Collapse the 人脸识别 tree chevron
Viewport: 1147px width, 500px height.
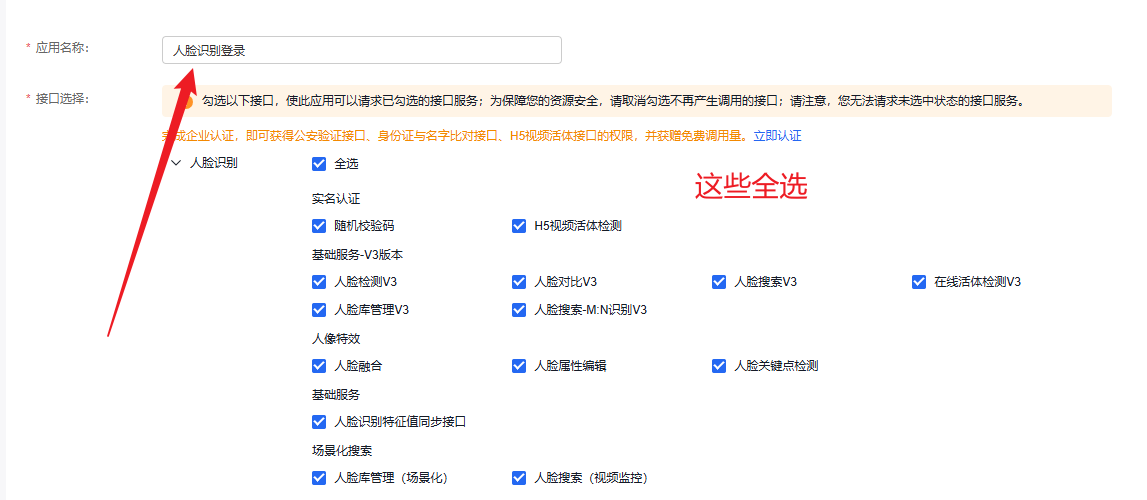[176, 163]
